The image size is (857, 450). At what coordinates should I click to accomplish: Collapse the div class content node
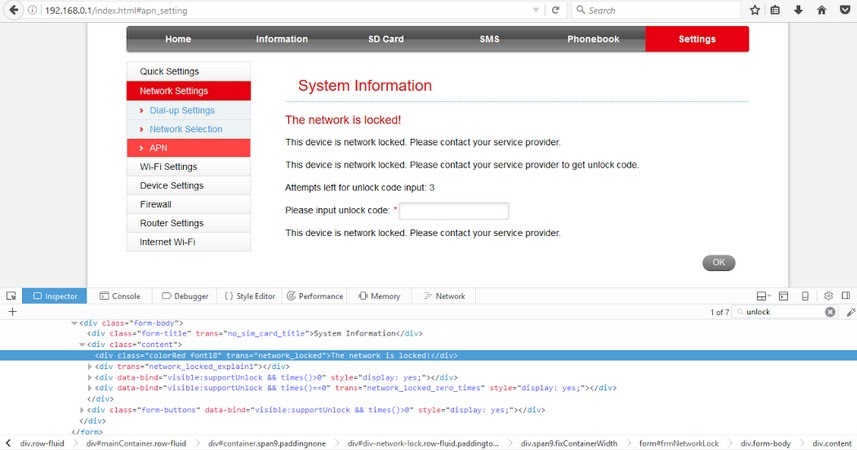pos(82,344)
